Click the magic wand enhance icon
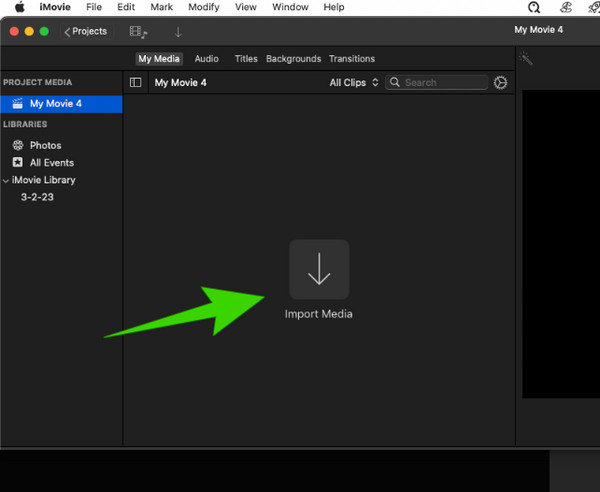600x492 pixels. point(526,59)
